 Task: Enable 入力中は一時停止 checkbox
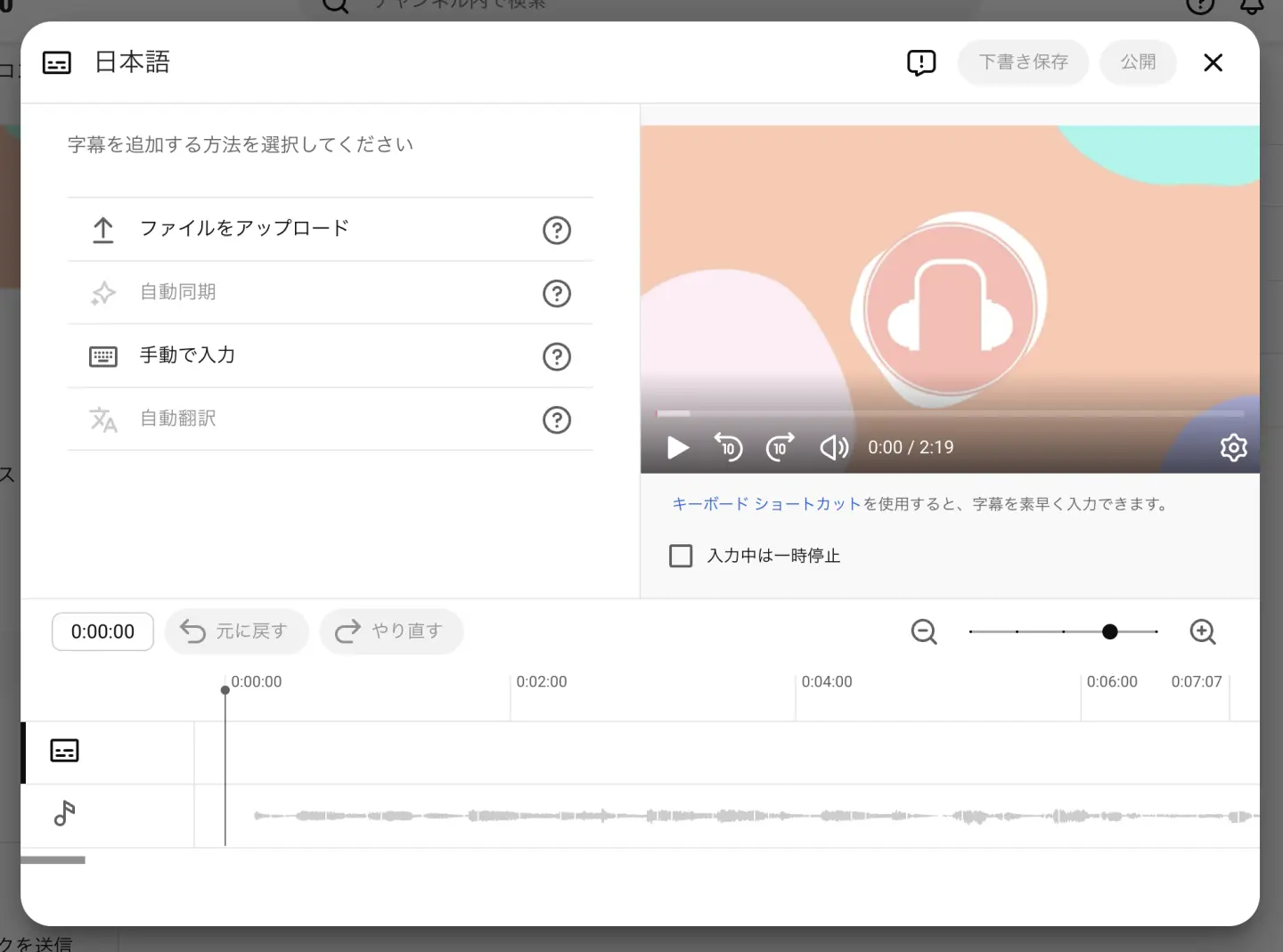point(681,555)
